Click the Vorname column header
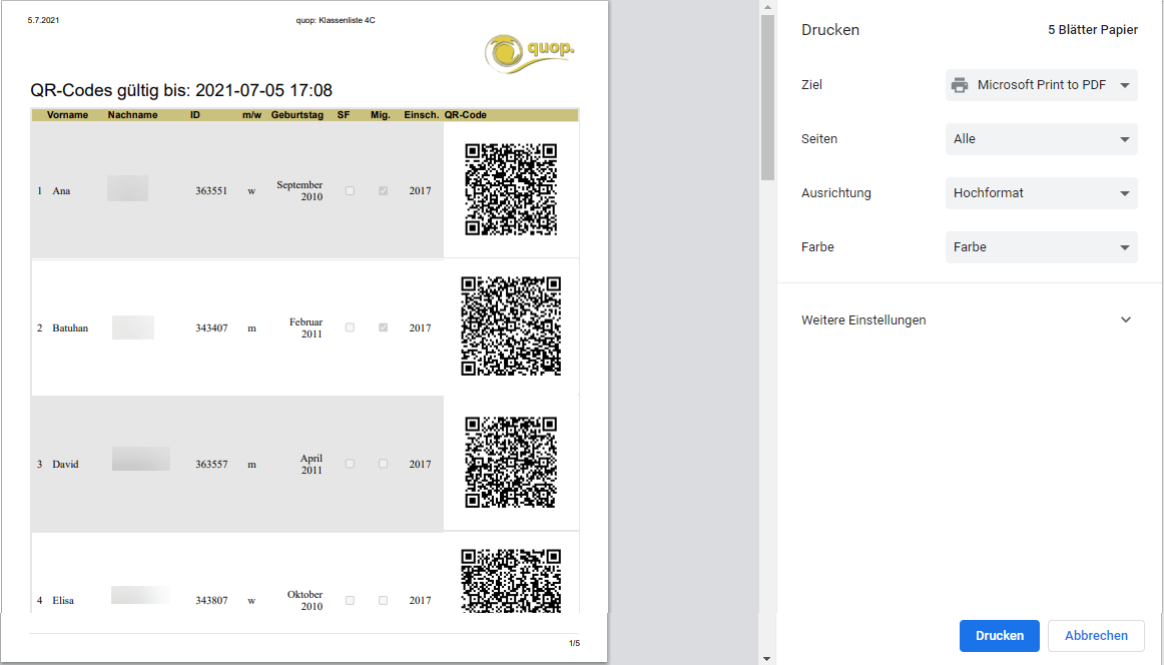This screenshot has height=665, width=1164. pos(66,114)
